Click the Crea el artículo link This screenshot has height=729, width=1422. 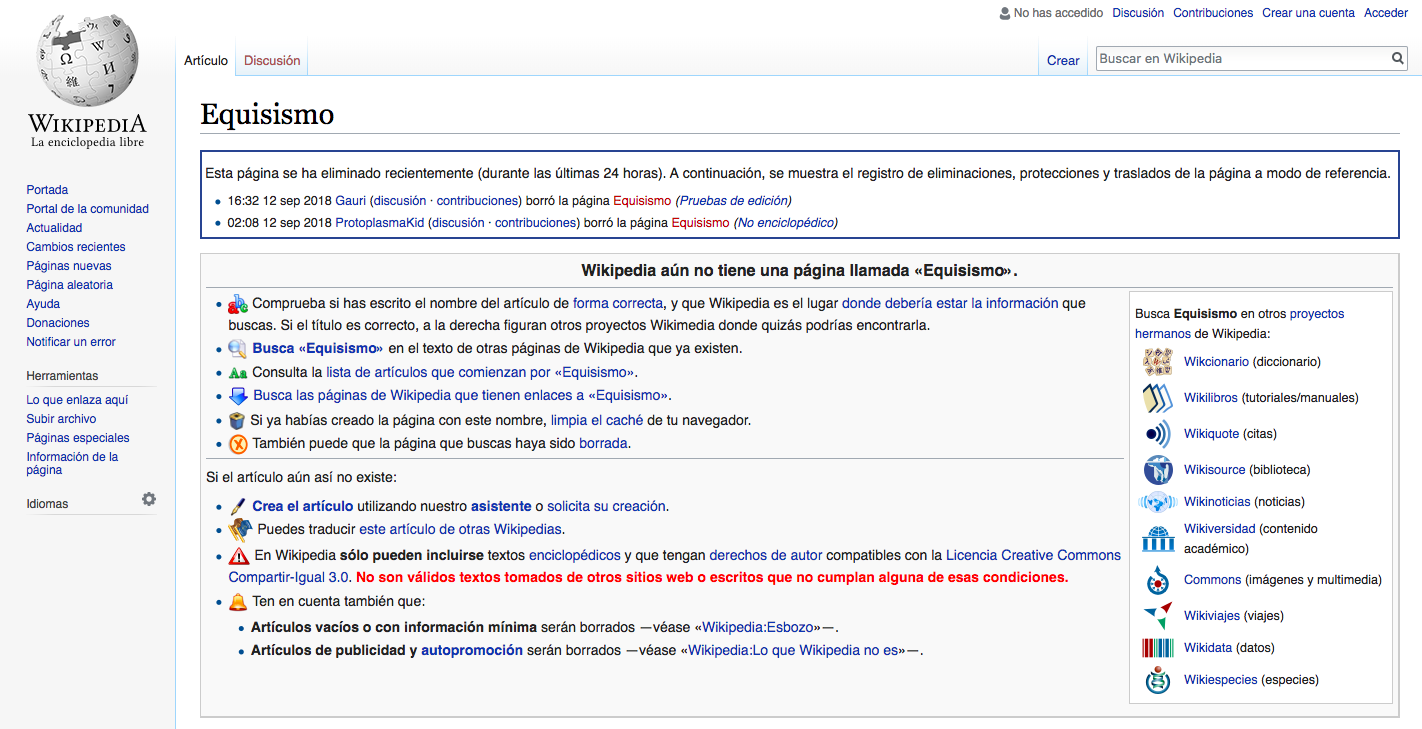[x=303, y=506]
